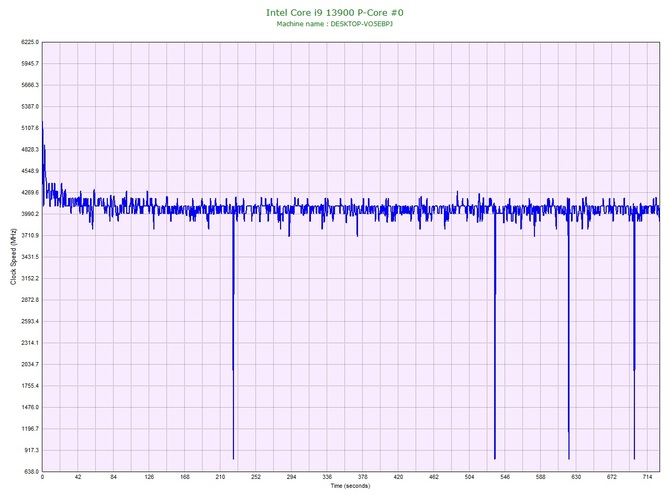Screen dimensions: 670x503
Task: Click the y-axis value '638.0'
Action: pos(31,472)
